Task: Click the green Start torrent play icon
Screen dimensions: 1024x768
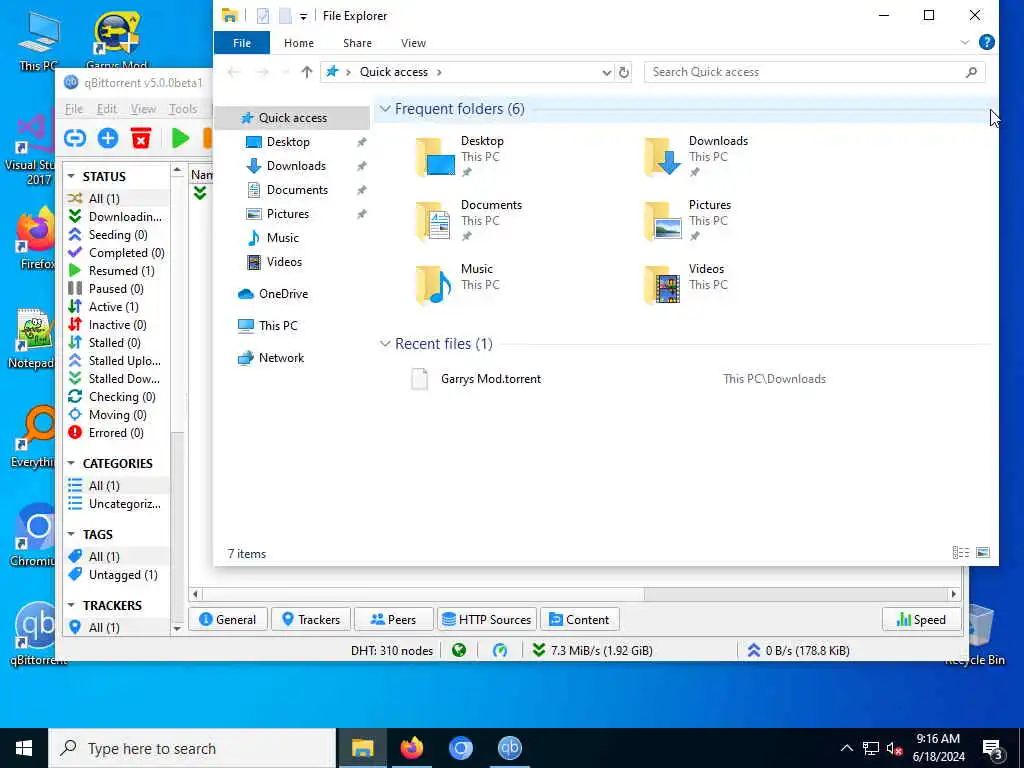Action: 180,138
